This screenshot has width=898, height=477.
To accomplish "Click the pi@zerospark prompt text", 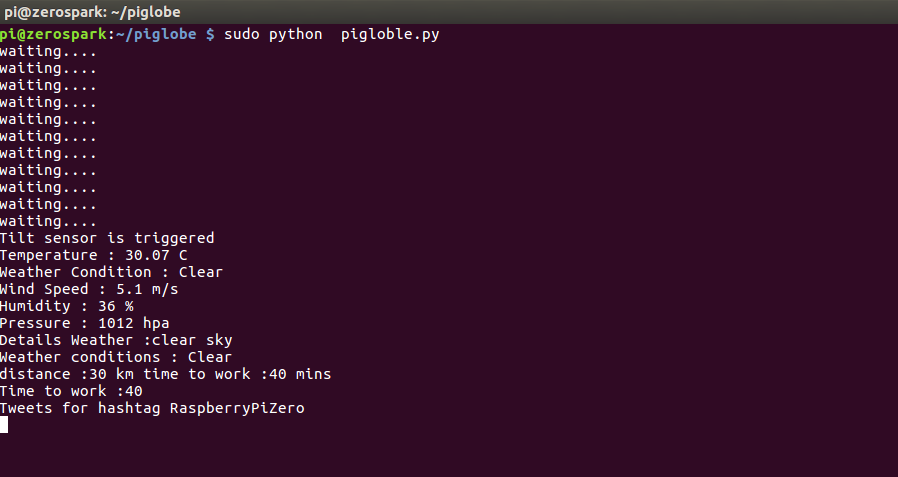I will [53, 34].
